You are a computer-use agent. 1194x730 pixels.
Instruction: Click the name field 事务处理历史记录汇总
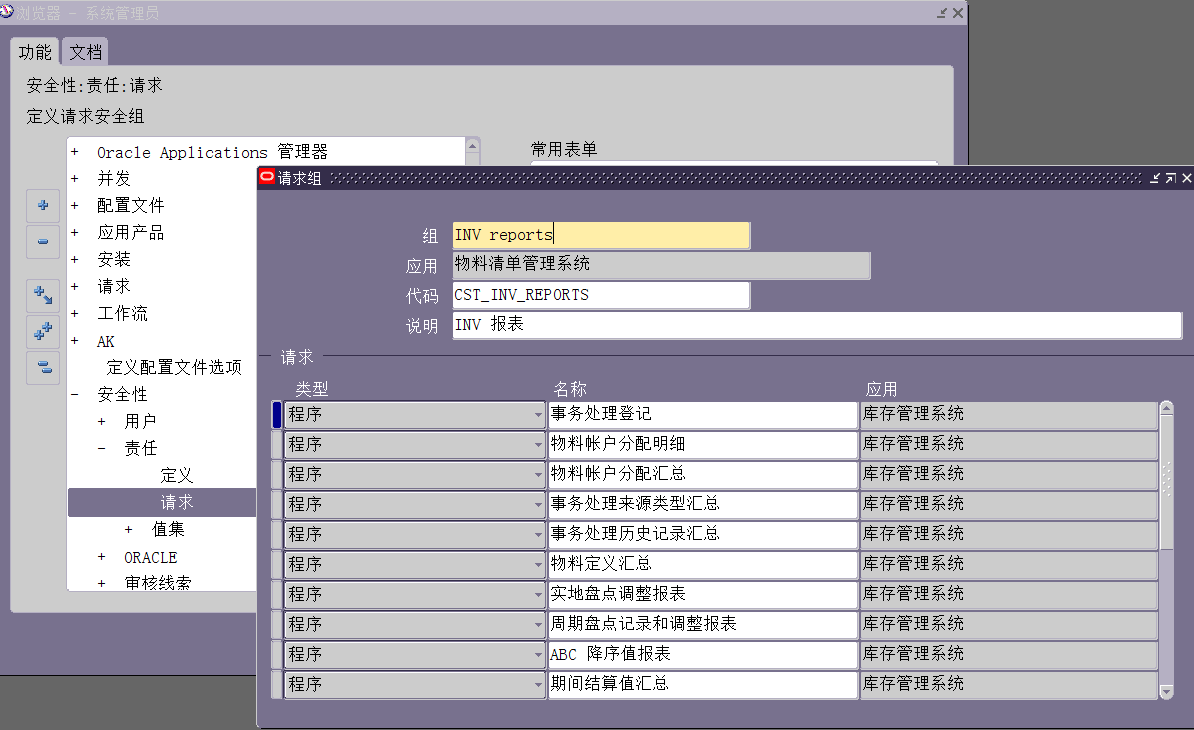pos(703,535)
